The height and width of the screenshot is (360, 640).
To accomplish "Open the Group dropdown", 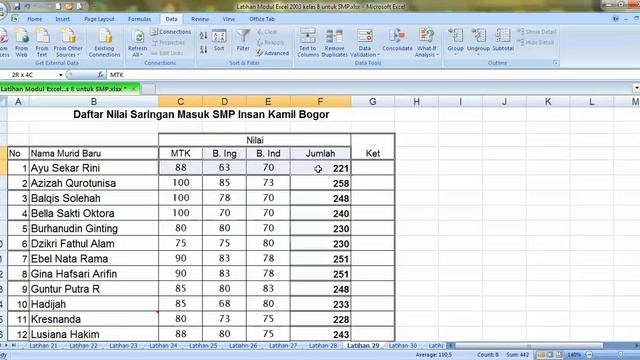I will [x=456, y=42].
